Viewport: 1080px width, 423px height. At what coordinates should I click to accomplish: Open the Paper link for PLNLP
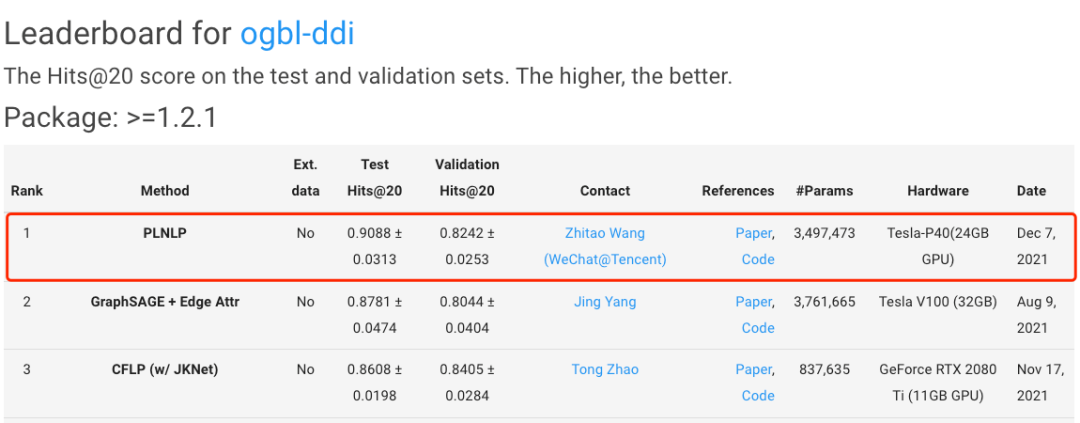pos(753,233)
